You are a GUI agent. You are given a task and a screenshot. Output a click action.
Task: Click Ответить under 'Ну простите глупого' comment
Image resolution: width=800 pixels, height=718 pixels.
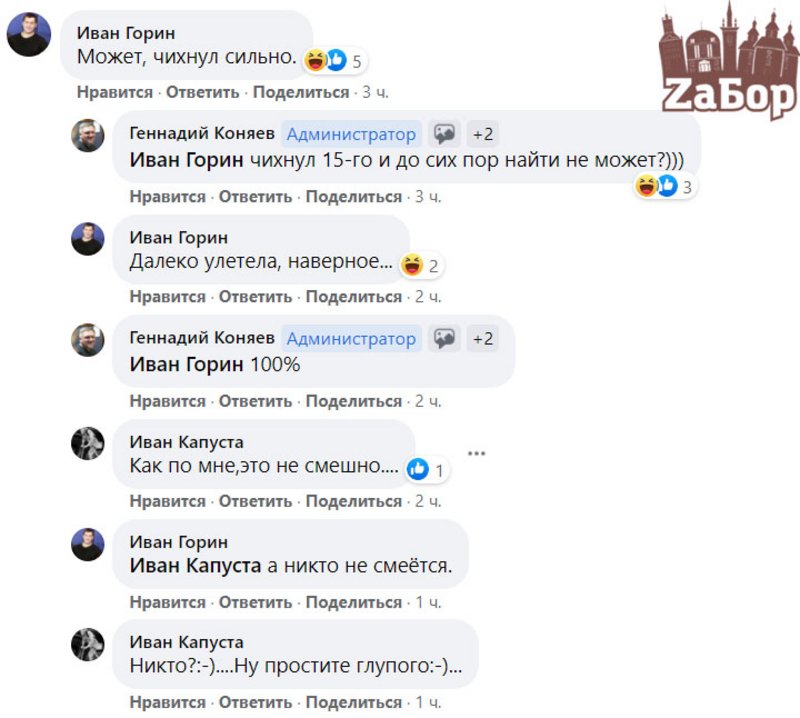coord(255,703)
